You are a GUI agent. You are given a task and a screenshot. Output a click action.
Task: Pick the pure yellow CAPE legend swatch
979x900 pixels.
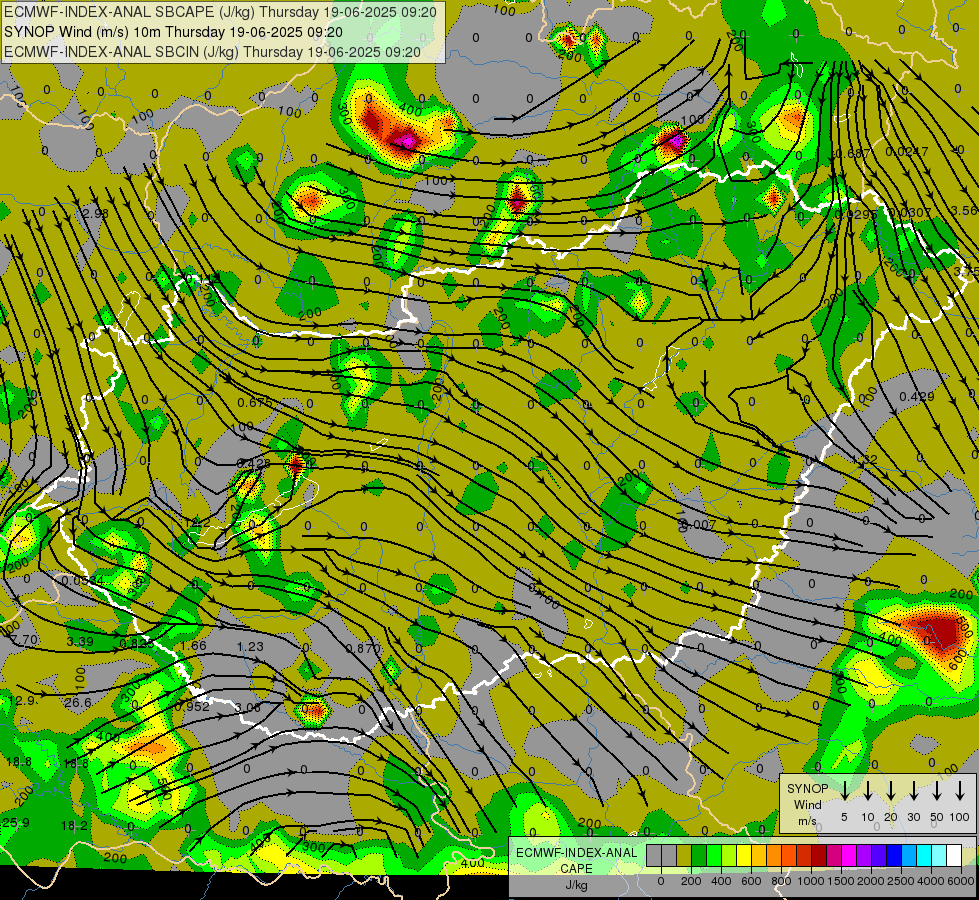click(x=744, y=855)
